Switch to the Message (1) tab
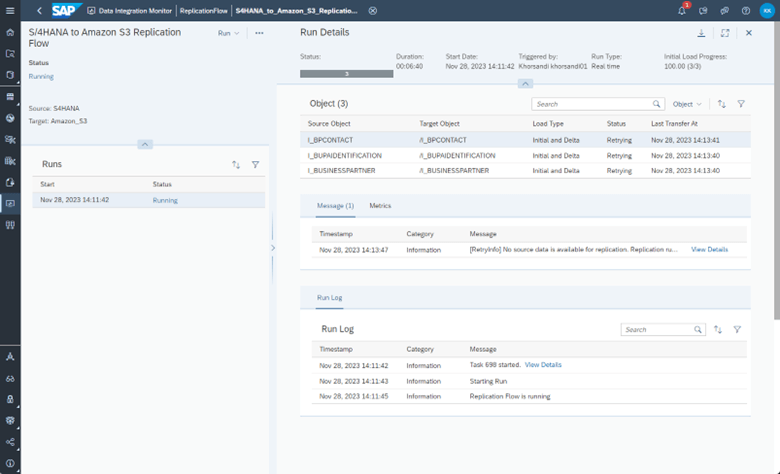 click(335, 206)
